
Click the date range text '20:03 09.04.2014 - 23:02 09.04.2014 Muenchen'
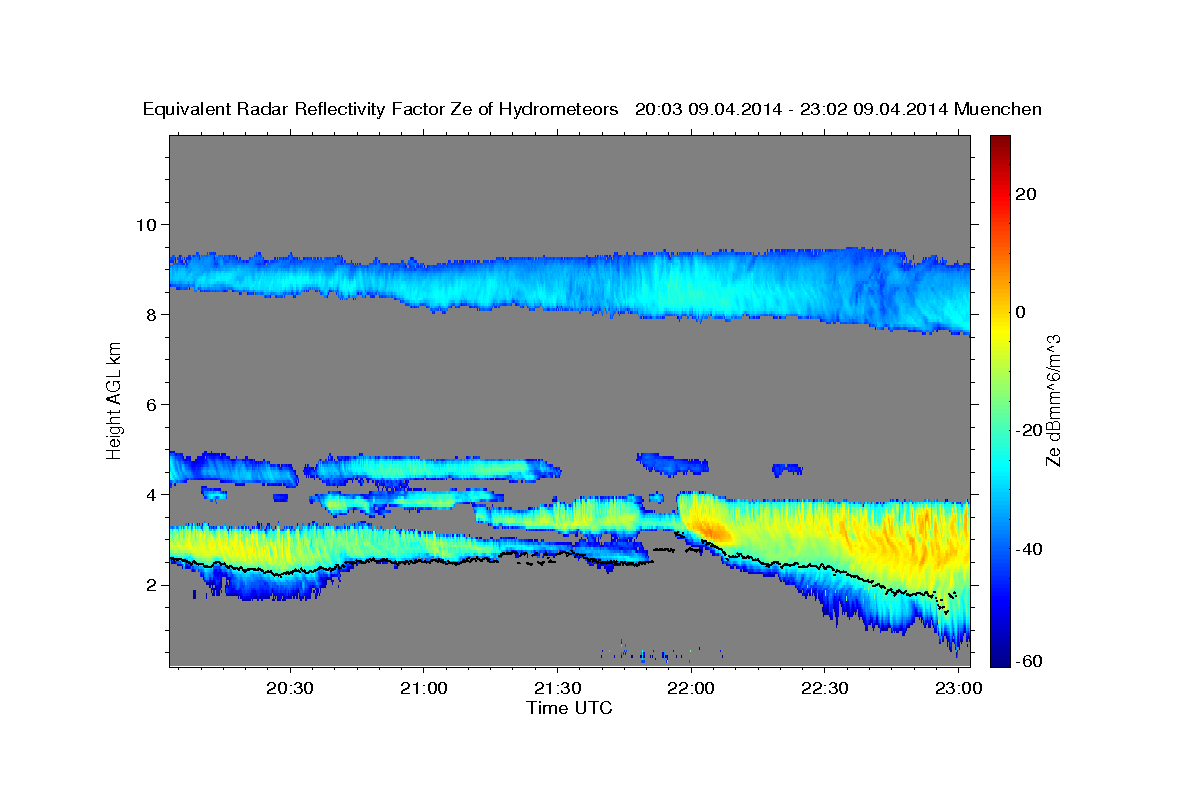click(x=839, y=109)
